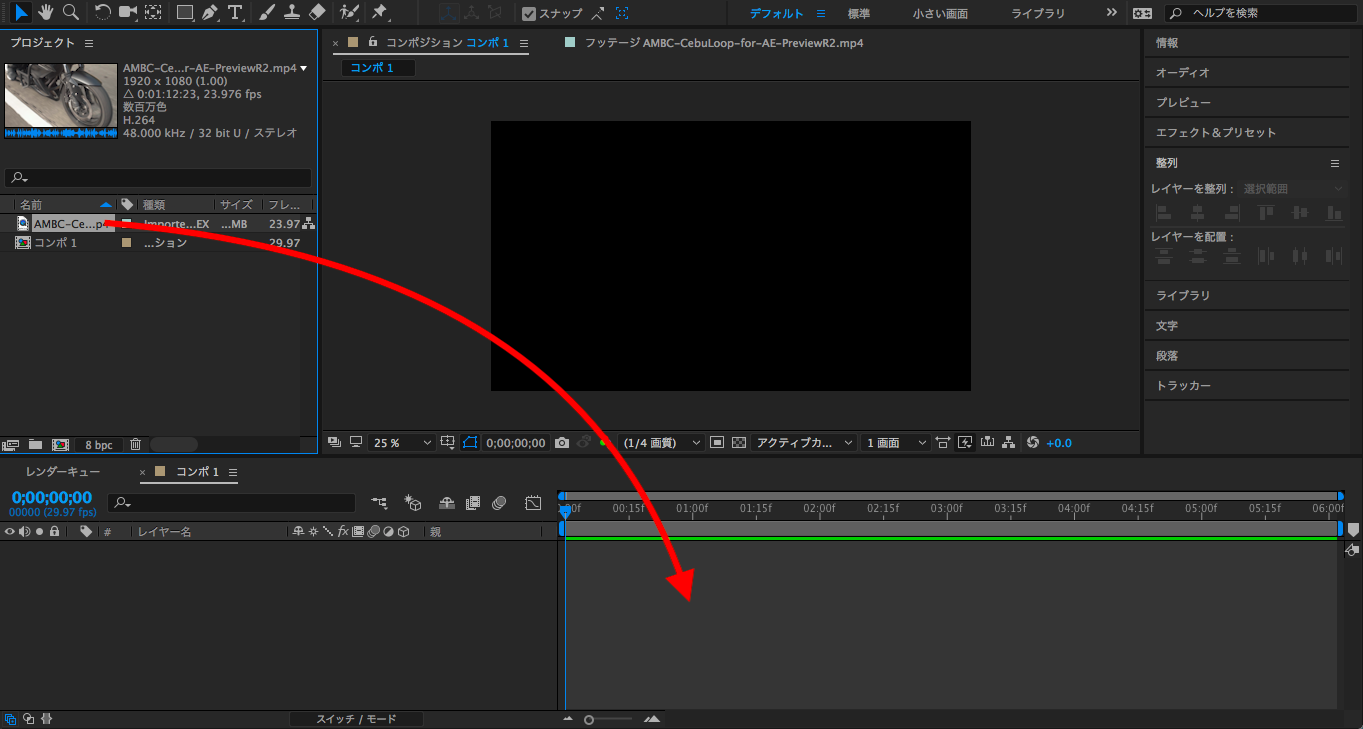Open the timeline Graph Editor
The height and width of the screenshot is (729, 1363).
533,503
